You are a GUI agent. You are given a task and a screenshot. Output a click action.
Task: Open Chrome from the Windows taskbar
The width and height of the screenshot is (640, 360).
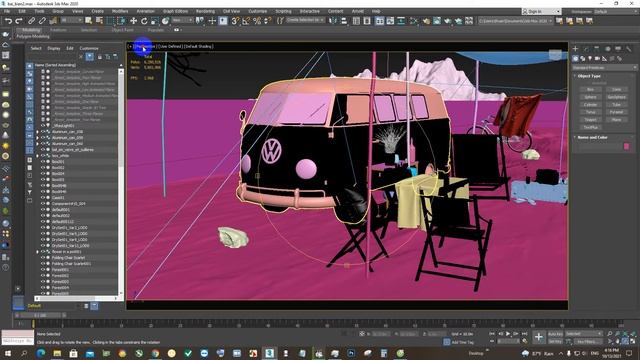pos(155,353)
